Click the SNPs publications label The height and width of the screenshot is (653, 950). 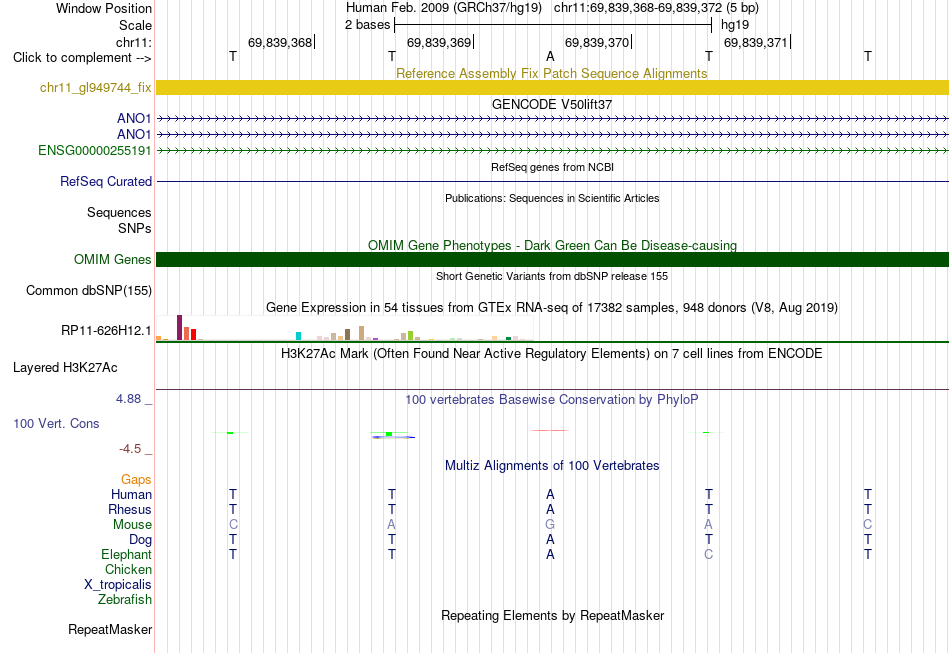coord(135,228)
